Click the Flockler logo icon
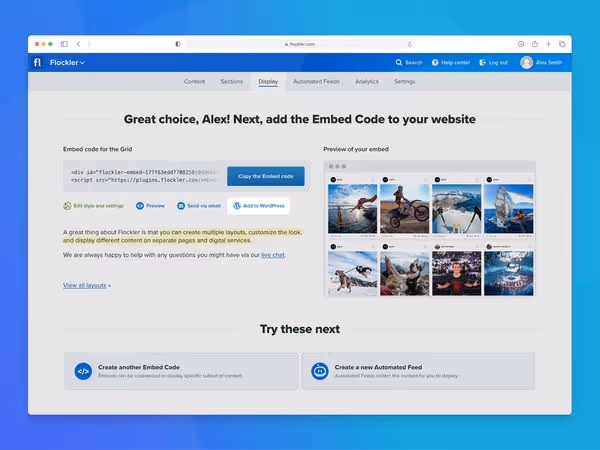 [x=37, y=62]
